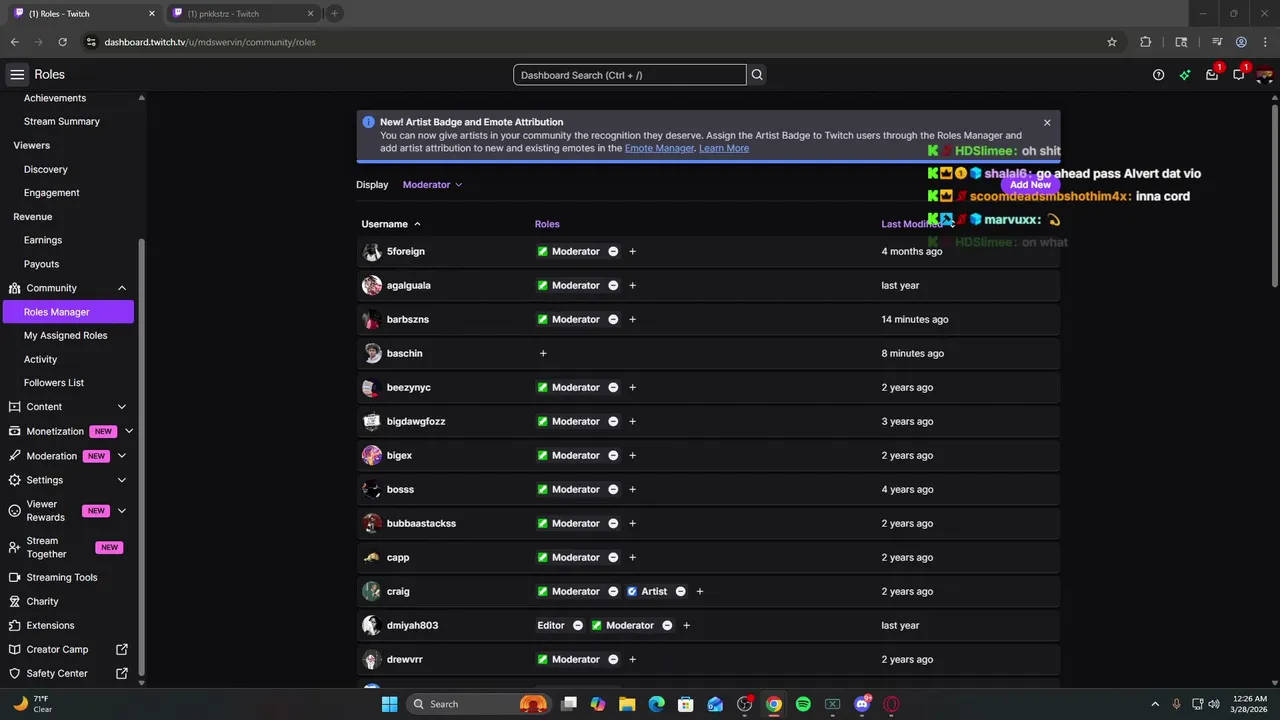This screenshot has height=720, width=1280.
Task: Remove Moderator role from bigex
Action: [x=613, y=456]
